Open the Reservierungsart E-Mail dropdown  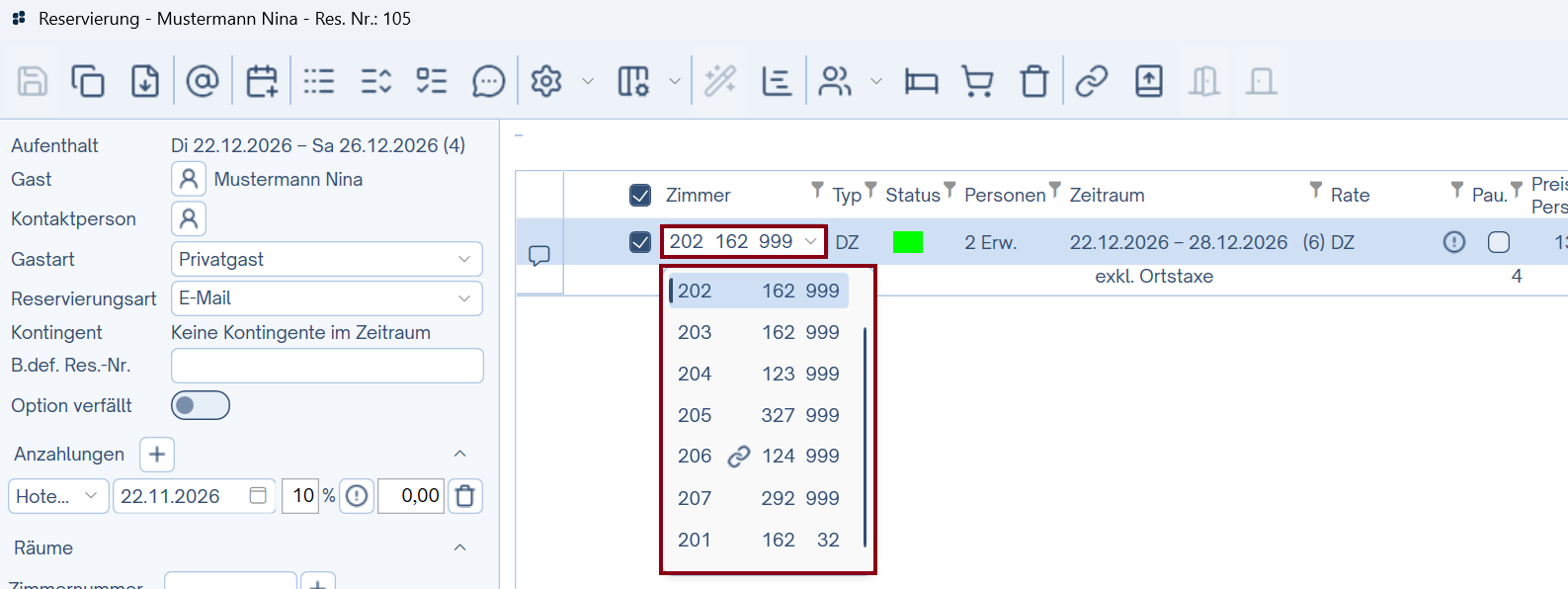(x=326, y=298)
